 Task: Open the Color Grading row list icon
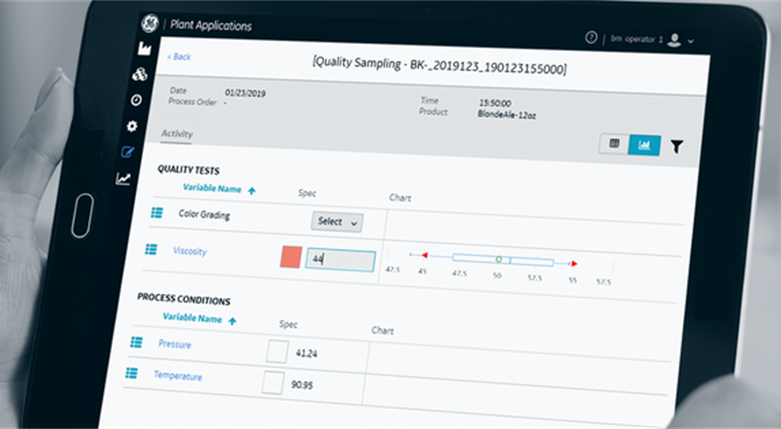coord(157,213)
